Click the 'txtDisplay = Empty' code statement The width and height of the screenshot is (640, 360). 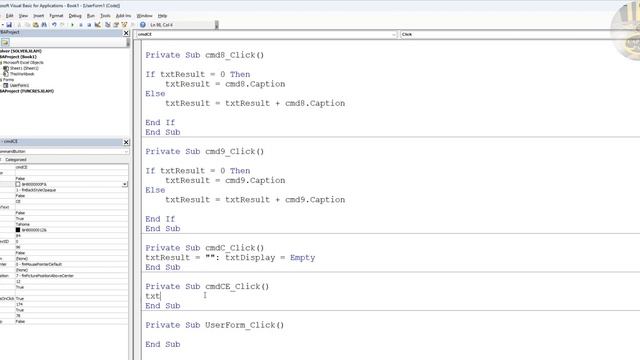pyautogui.click(x=270, y=258)
